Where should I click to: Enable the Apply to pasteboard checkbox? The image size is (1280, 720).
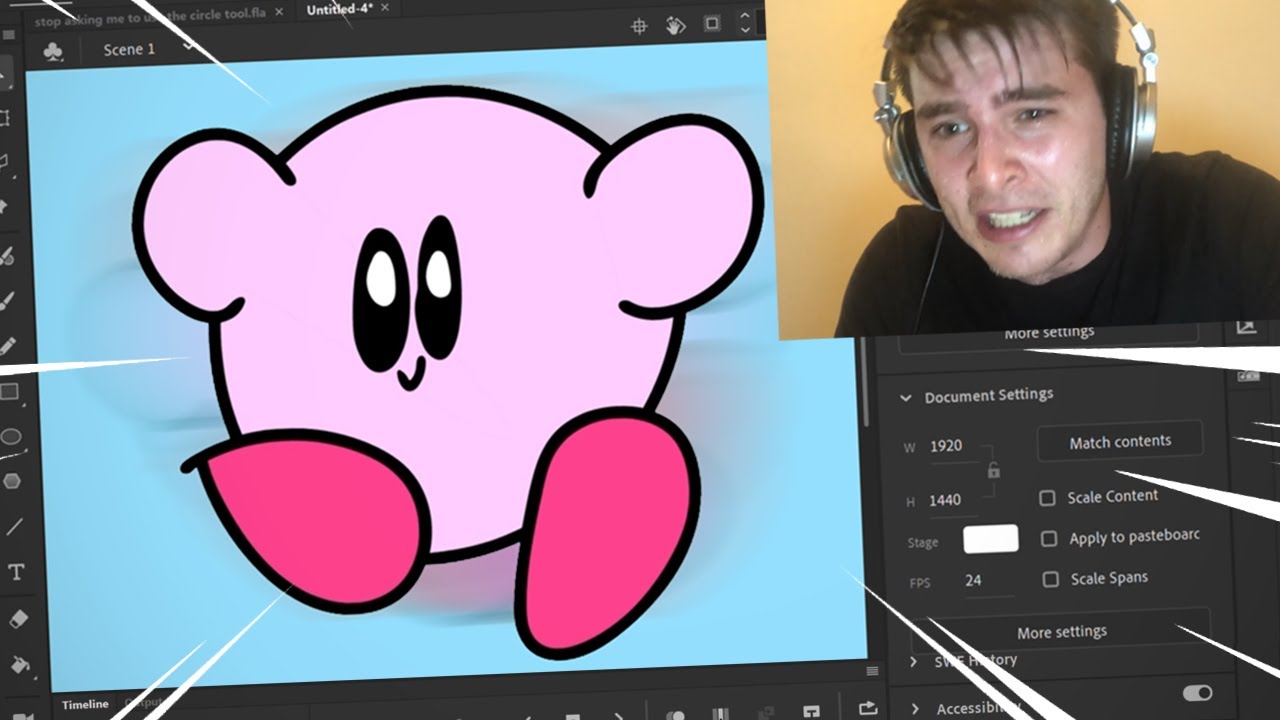click(x=1048, y=539)
